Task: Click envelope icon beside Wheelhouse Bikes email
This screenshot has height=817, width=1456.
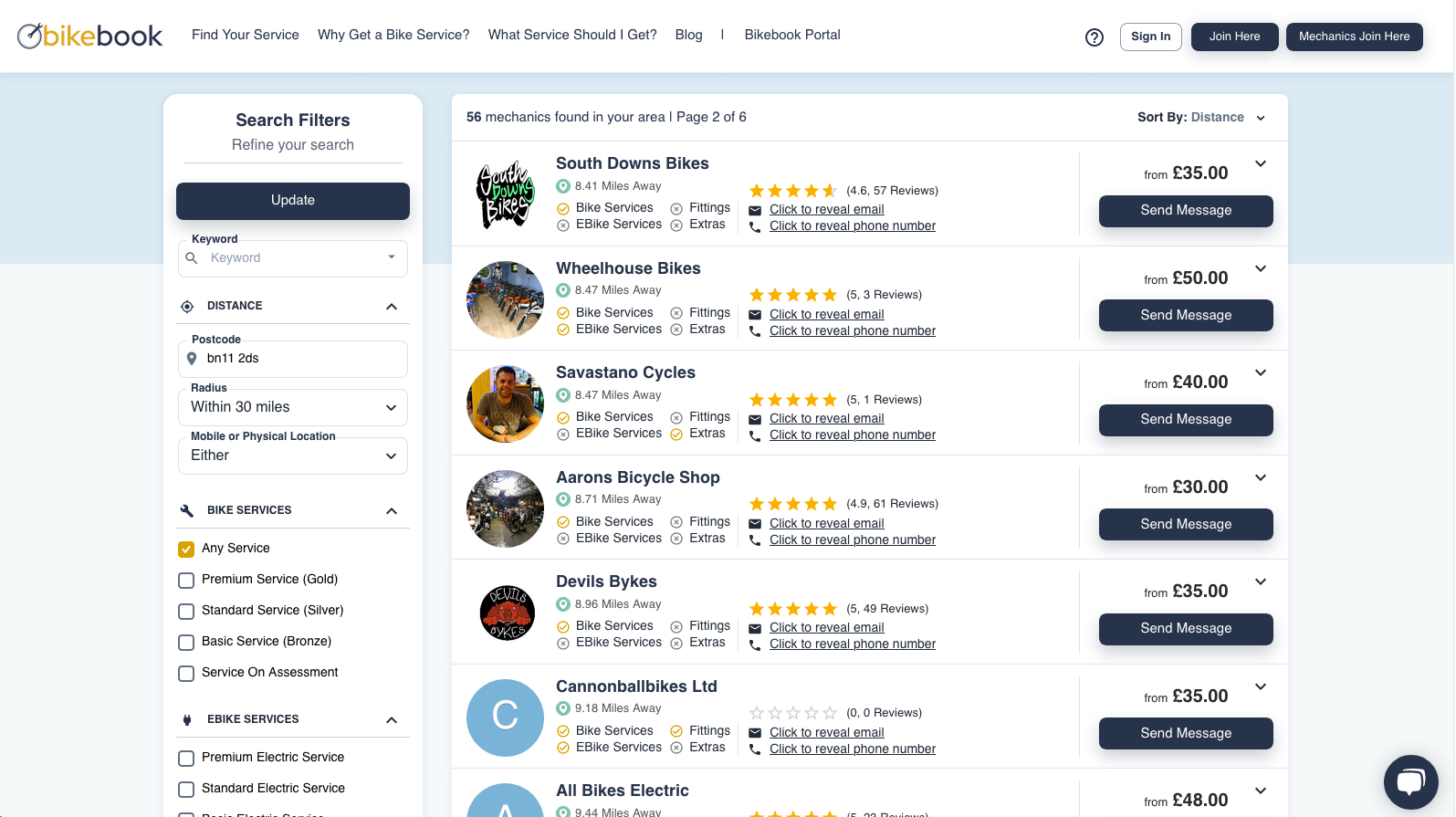Action: pyautogui.click(x=755, y=315)
